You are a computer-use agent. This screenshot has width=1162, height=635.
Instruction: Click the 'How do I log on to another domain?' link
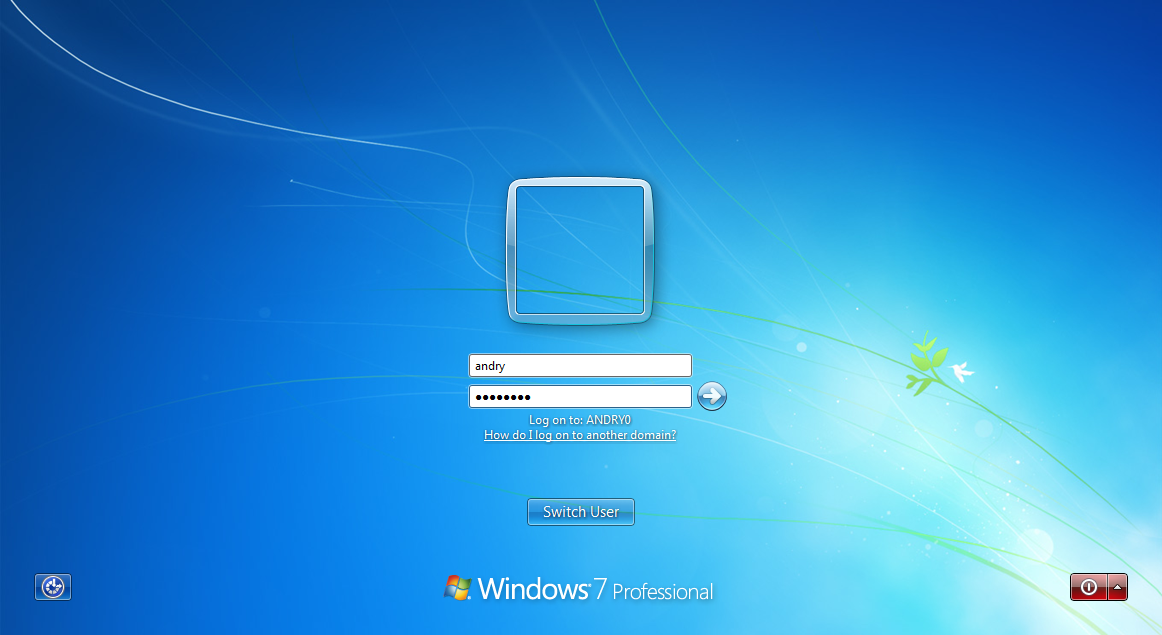point(580,435)
